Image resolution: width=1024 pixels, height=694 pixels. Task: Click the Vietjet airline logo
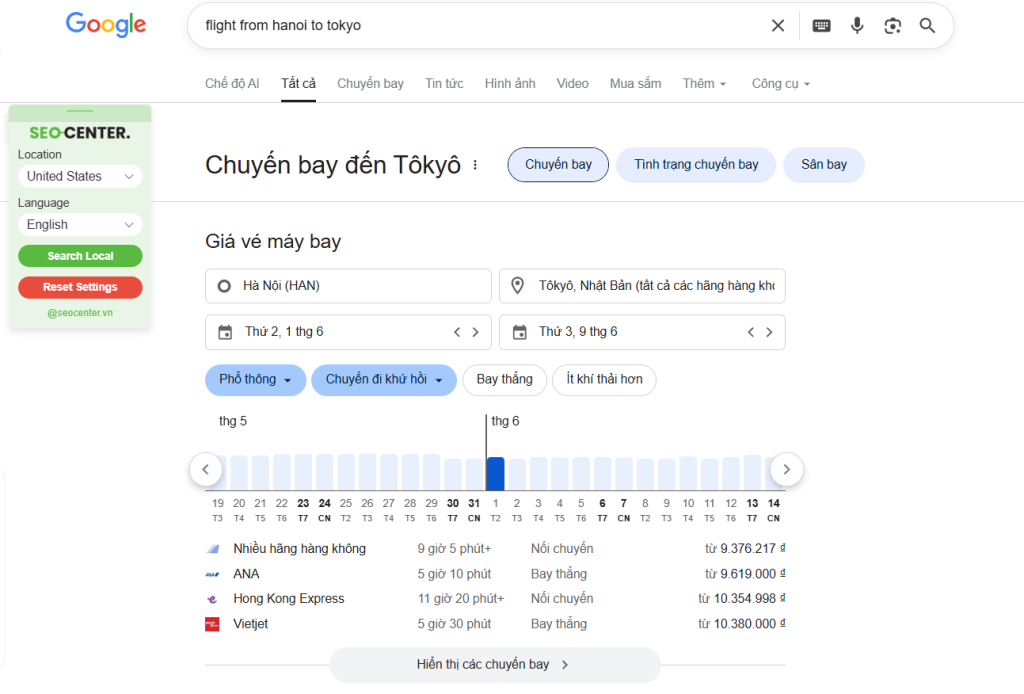212,623
